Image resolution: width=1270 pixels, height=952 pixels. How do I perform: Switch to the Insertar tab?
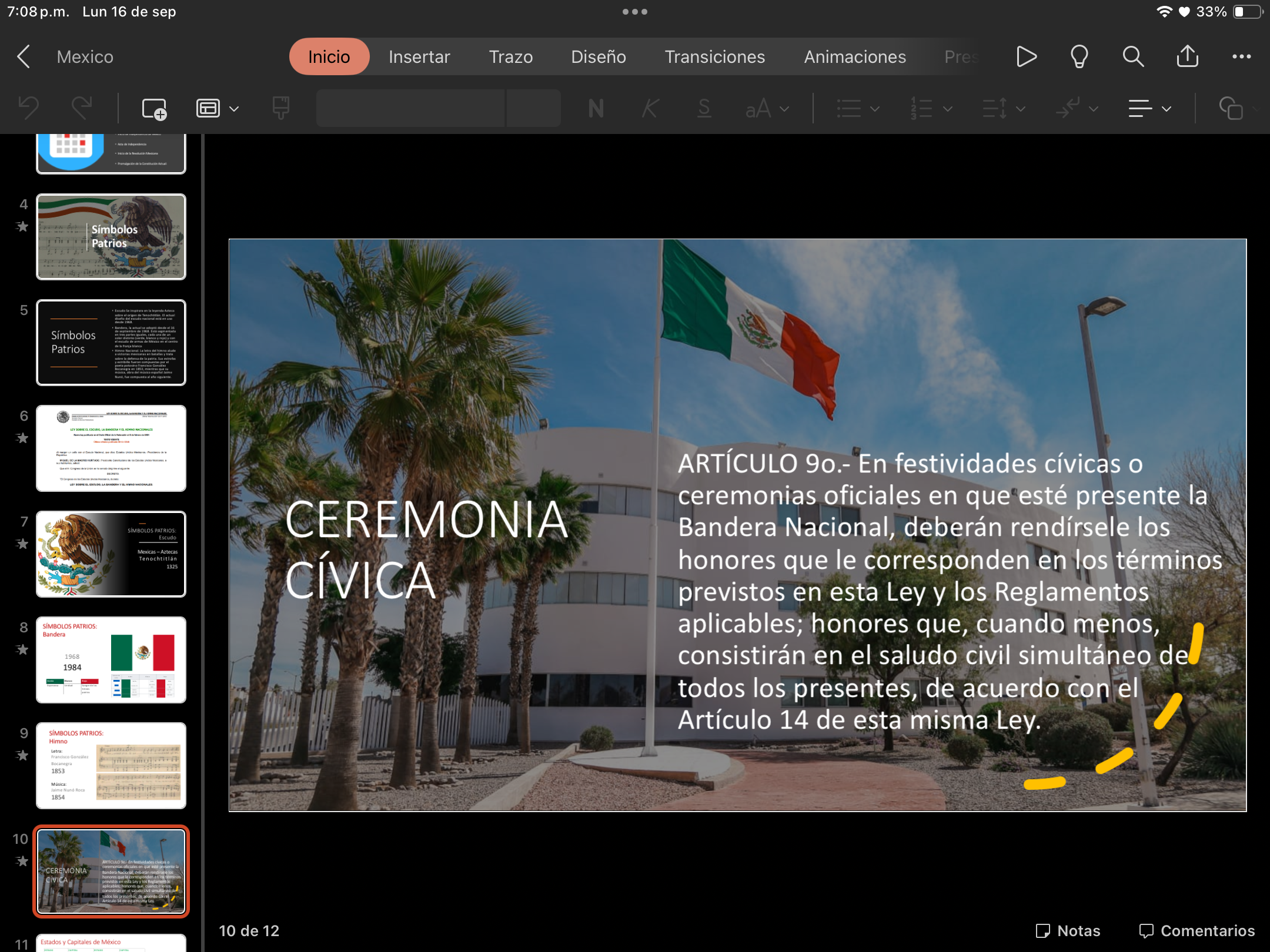pyautogui.click(x=419, y=57)
